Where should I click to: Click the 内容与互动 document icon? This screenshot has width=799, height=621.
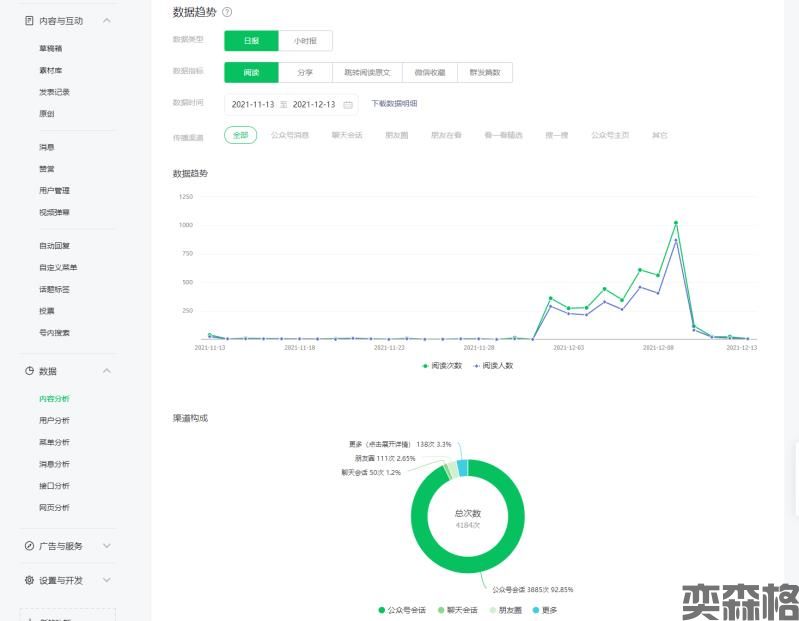pos(29,20)
